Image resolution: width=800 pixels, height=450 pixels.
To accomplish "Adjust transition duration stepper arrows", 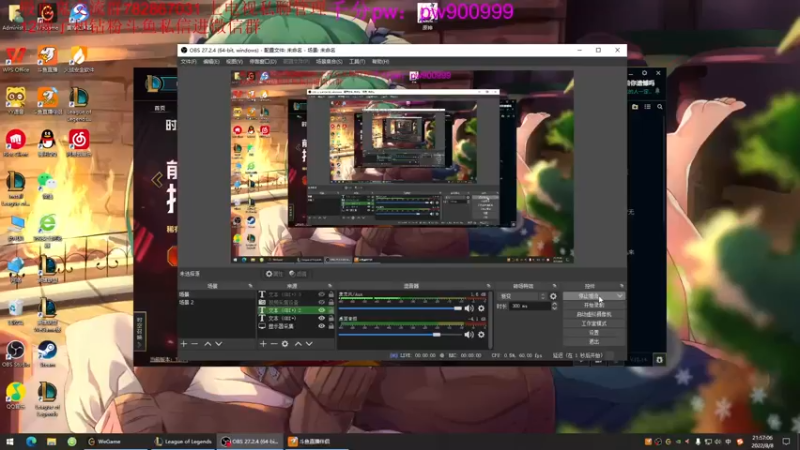I will (555, 306).
